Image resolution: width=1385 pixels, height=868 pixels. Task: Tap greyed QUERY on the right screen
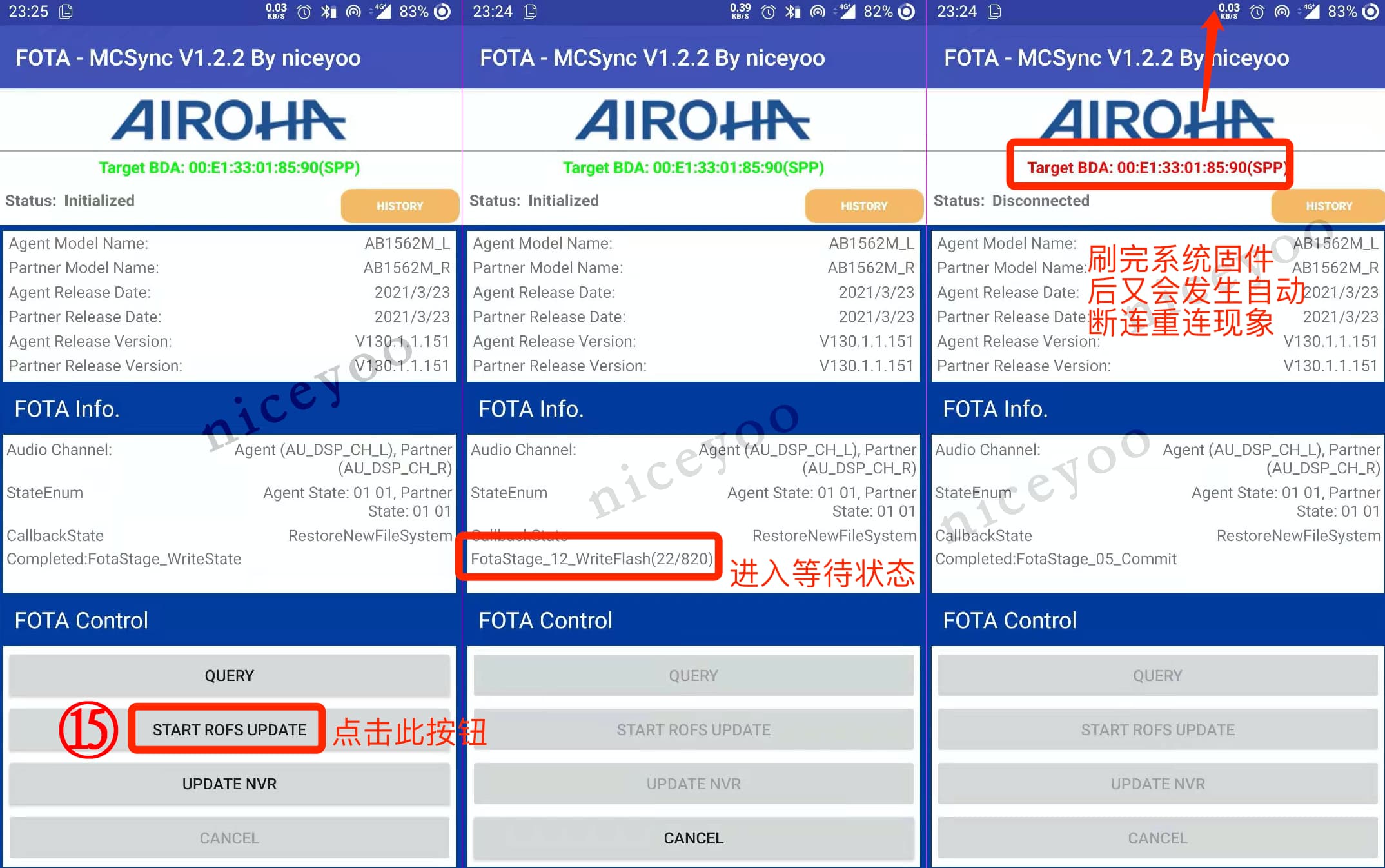pyautogui.click(x=1158, y=675)
